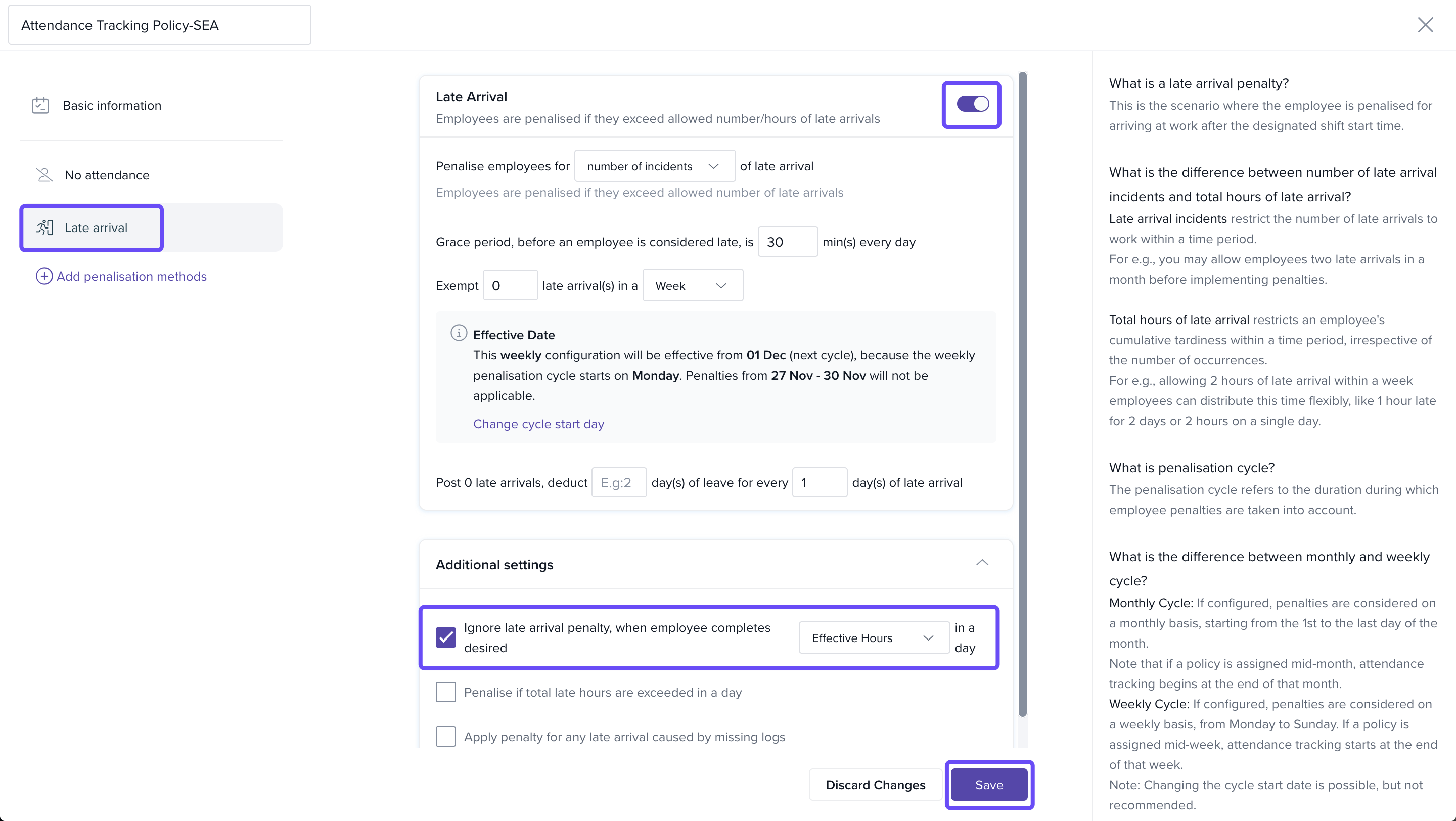Switch to Basic information section

(x=112, y=106)
